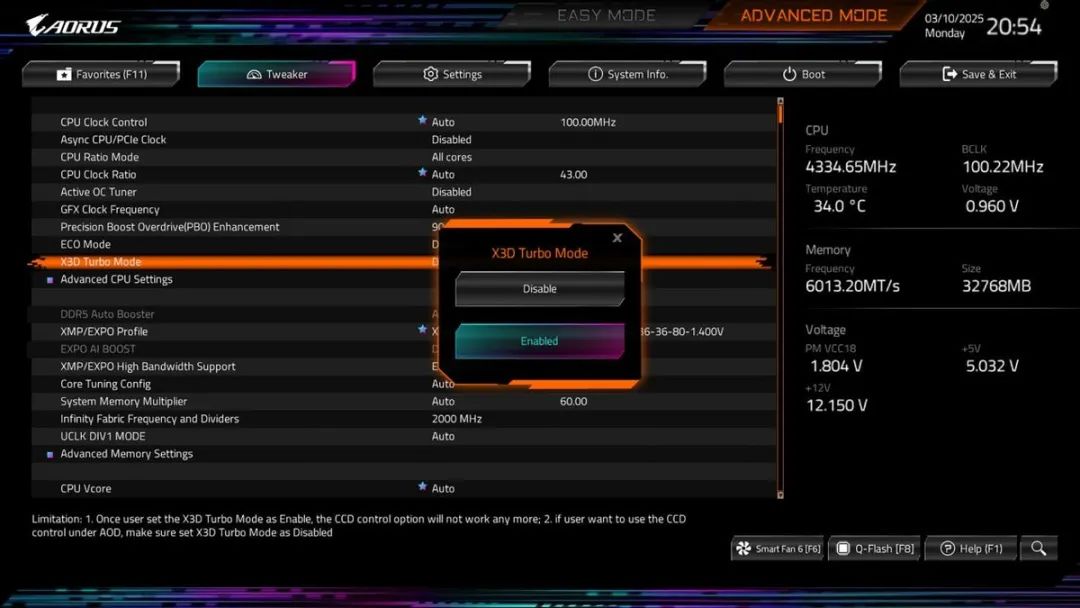Click the AORUS logo
The height and width of the screenshot is (608, 1080).
73,25
